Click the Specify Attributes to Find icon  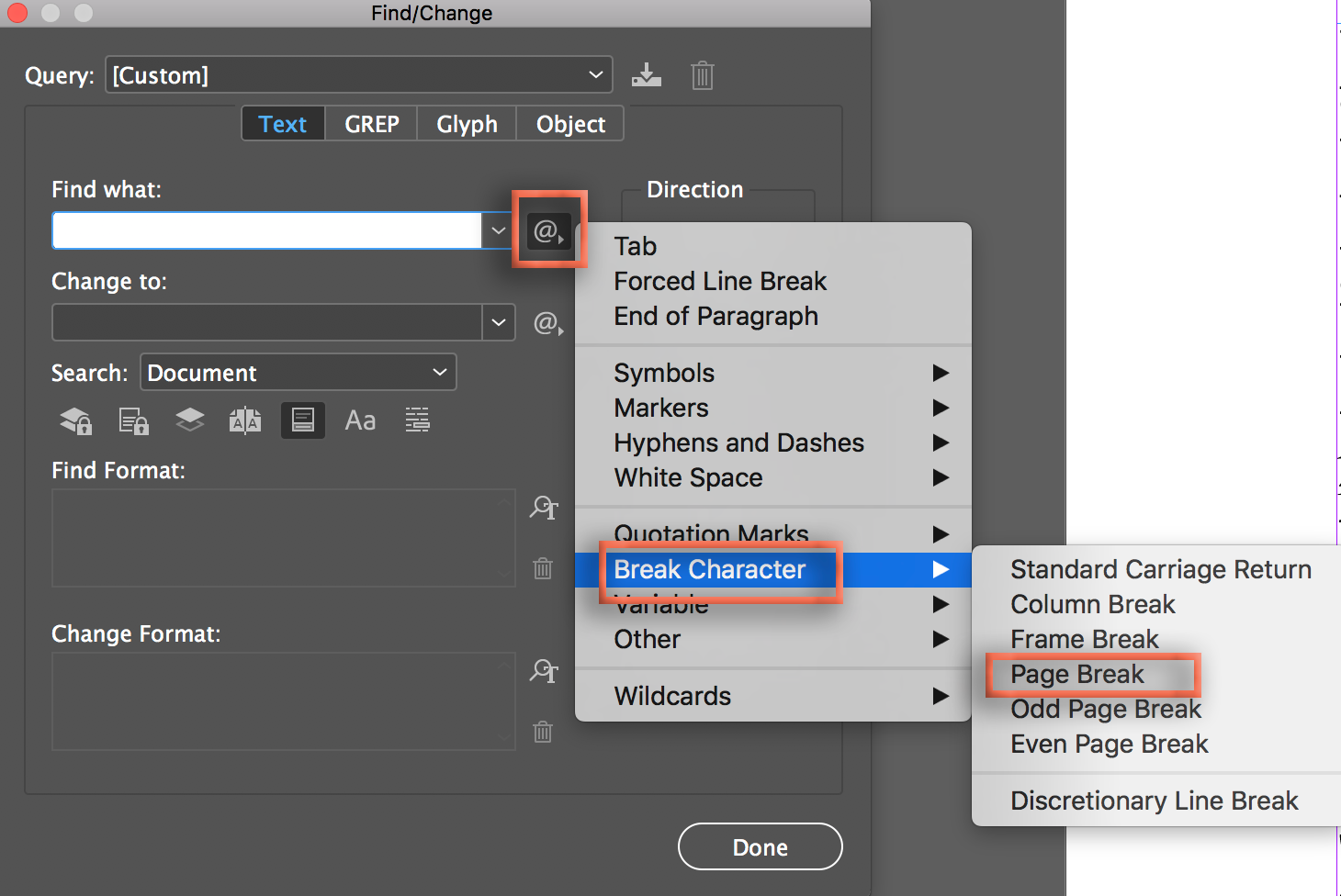coord(544,508)
